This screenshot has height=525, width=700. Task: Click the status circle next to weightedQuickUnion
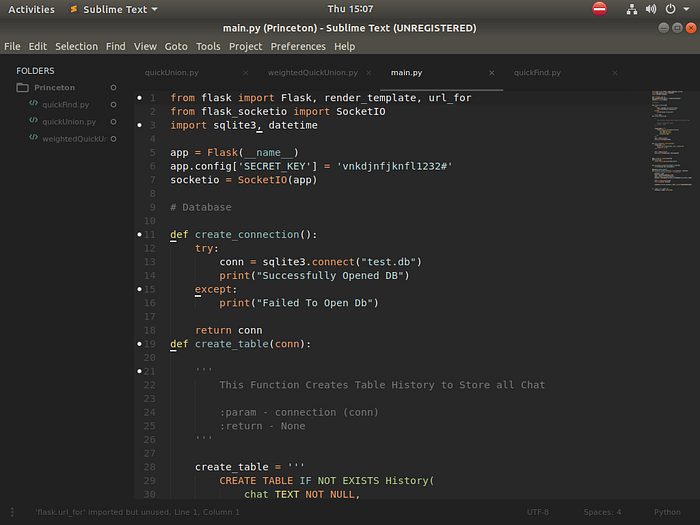(113, 139)
